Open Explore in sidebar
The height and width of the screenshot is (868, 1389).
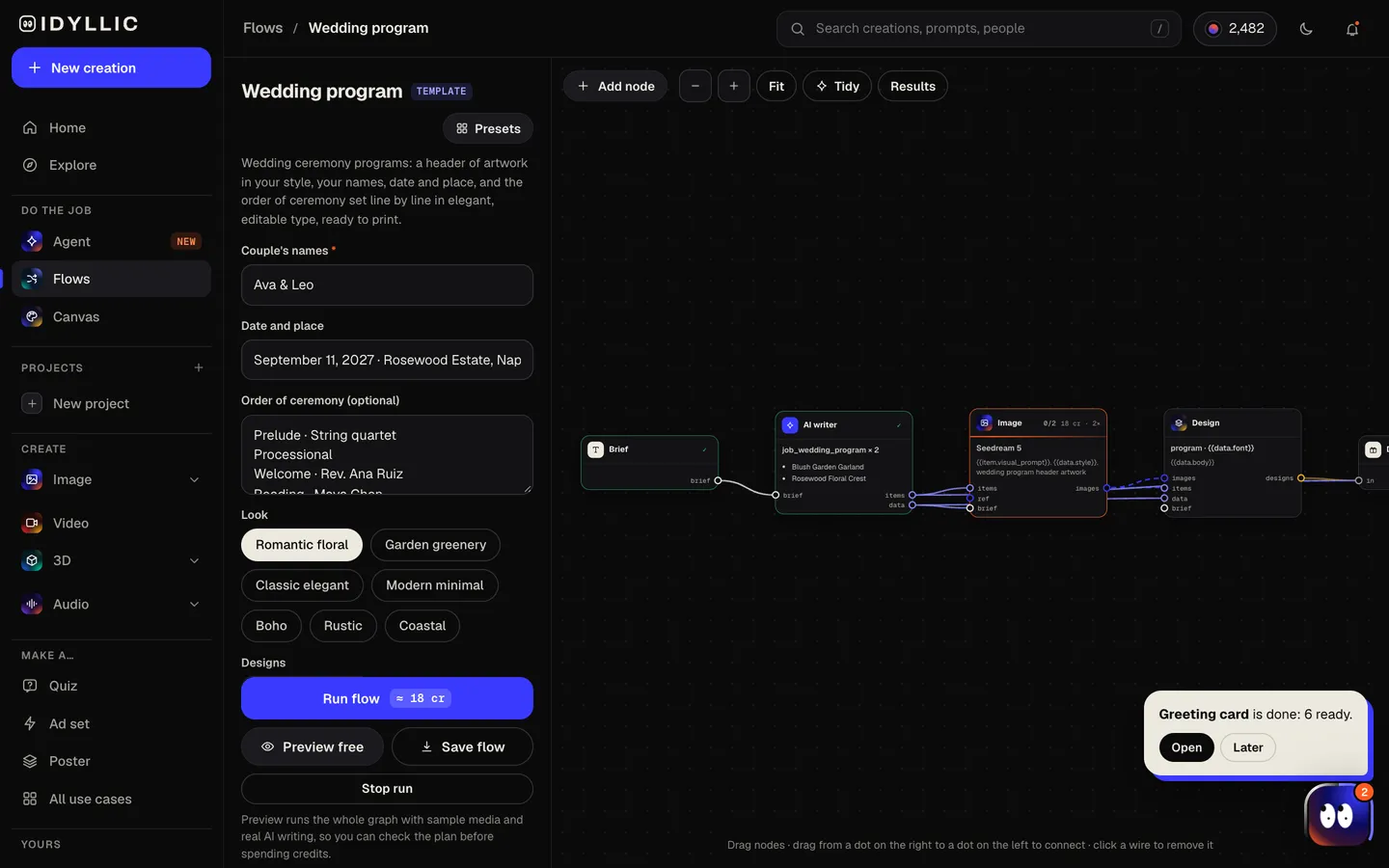(111, 165)
